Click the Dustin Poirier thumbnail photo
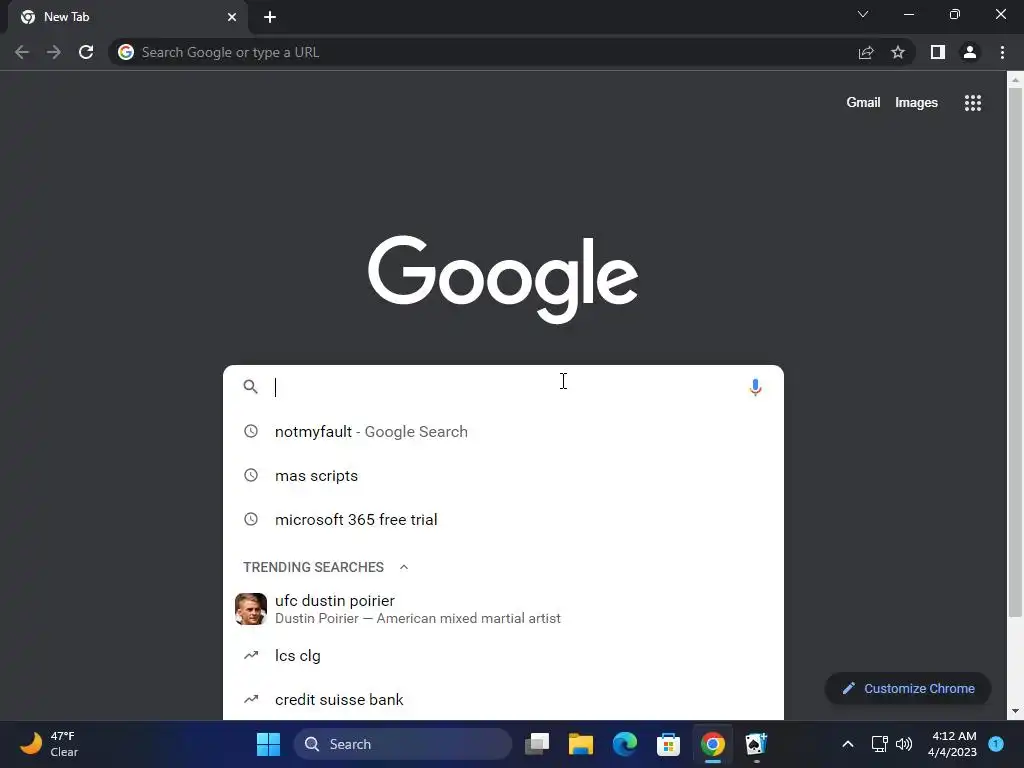1024x768 pixels. [x=251, y=609]
